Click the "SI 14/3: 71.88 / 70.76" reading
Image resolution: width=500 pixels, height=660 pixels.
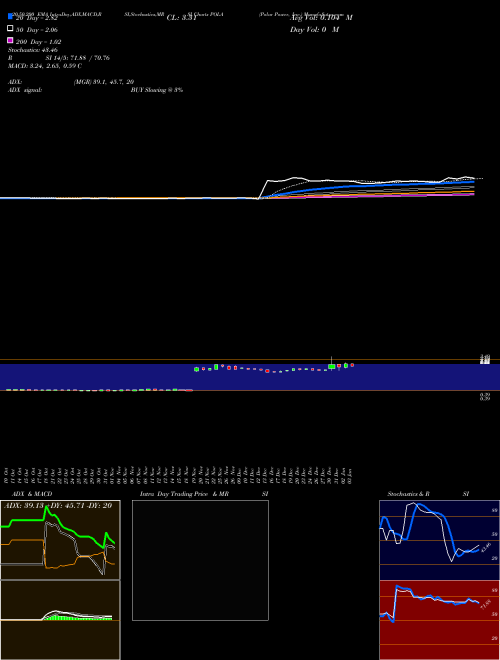click(77, 58)
